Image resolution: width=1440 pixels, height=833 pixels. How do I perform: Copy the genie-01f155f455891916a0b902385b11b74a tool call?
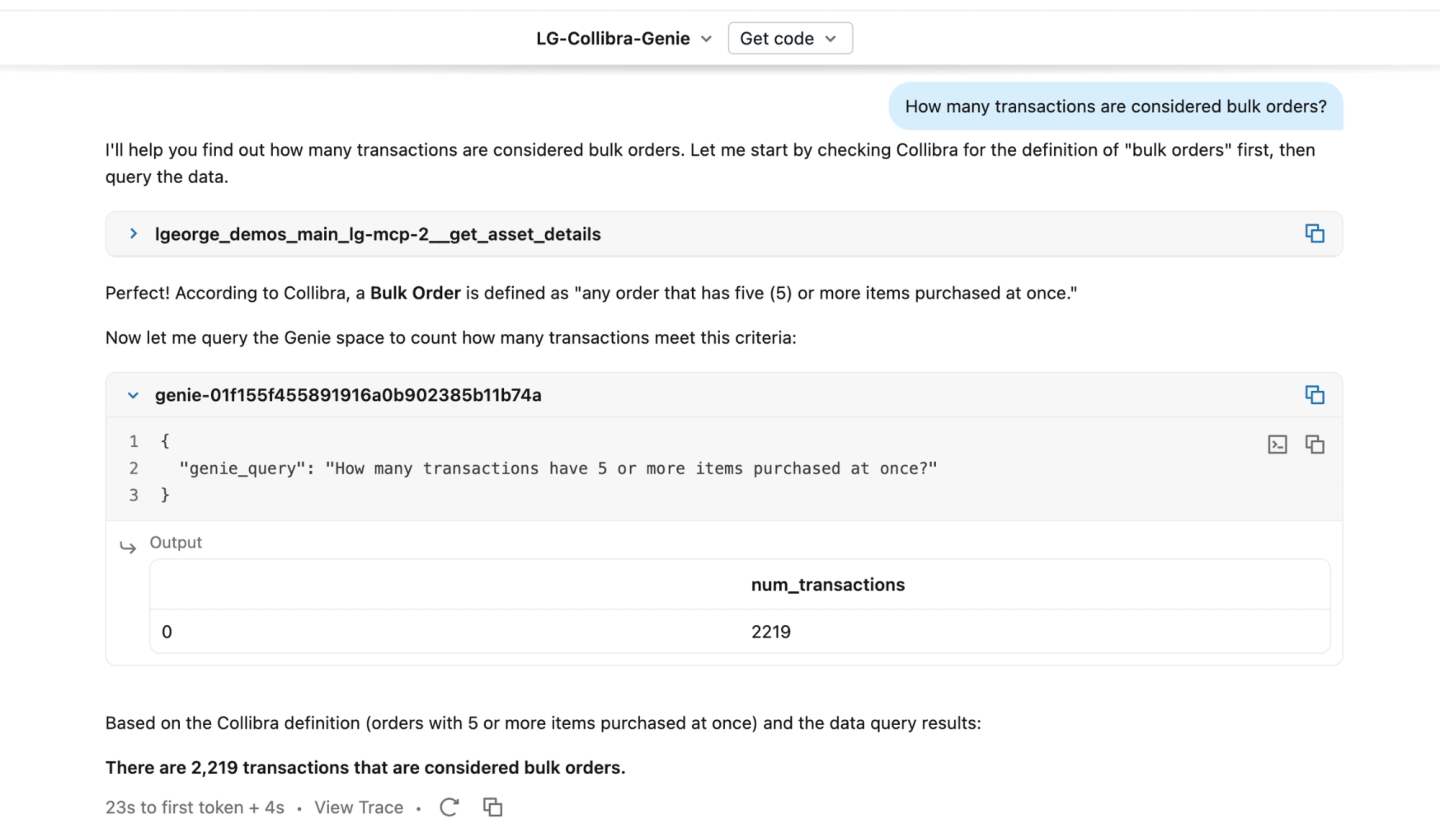pyautogui.click(x=1314, y=395)
